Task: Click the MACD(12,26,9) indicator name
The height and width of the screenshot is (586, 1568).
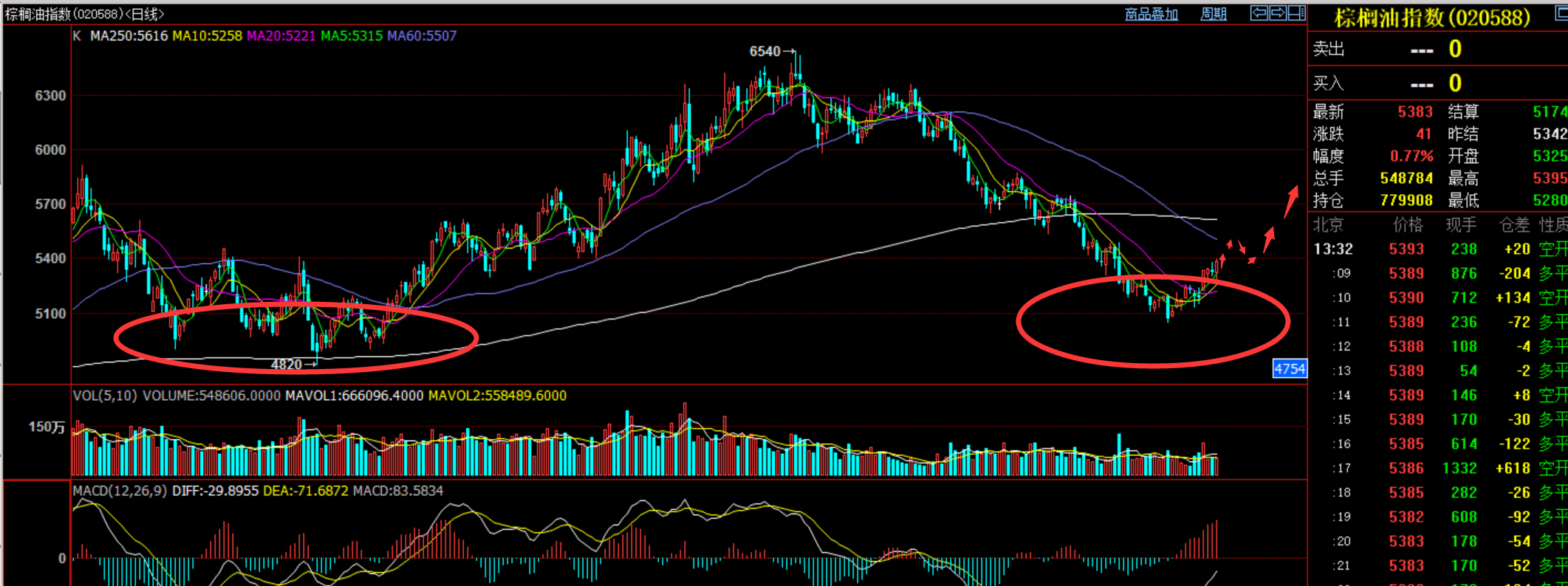Action: coord(120,491)
